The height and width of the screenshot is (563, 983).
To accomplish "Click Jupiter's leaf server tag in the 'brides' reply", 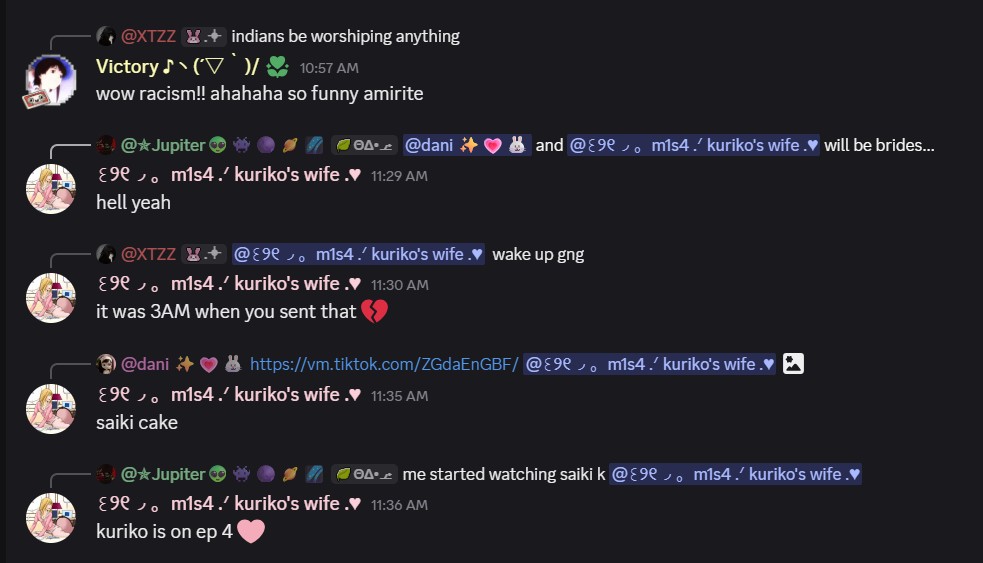I will click(x=364, y=145).
